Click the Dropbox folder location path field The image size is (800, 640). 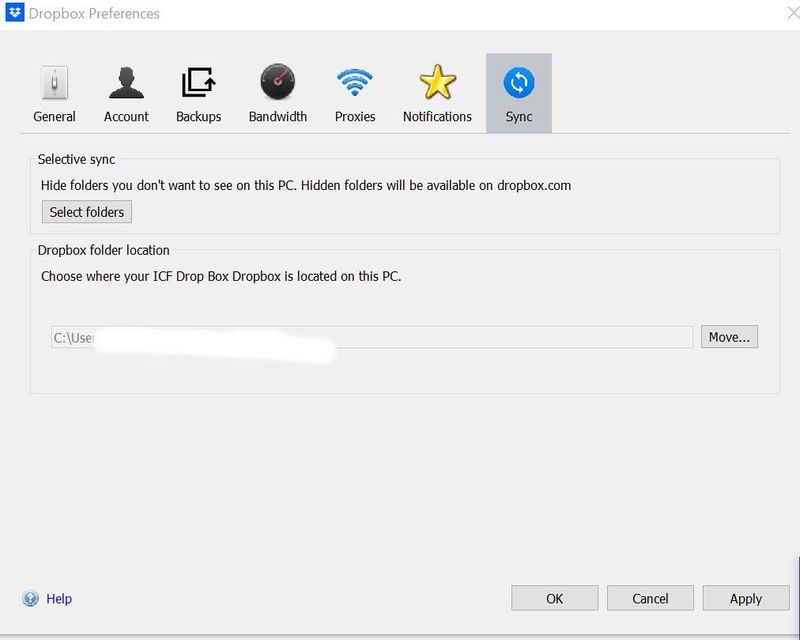(x=370, y=337)
